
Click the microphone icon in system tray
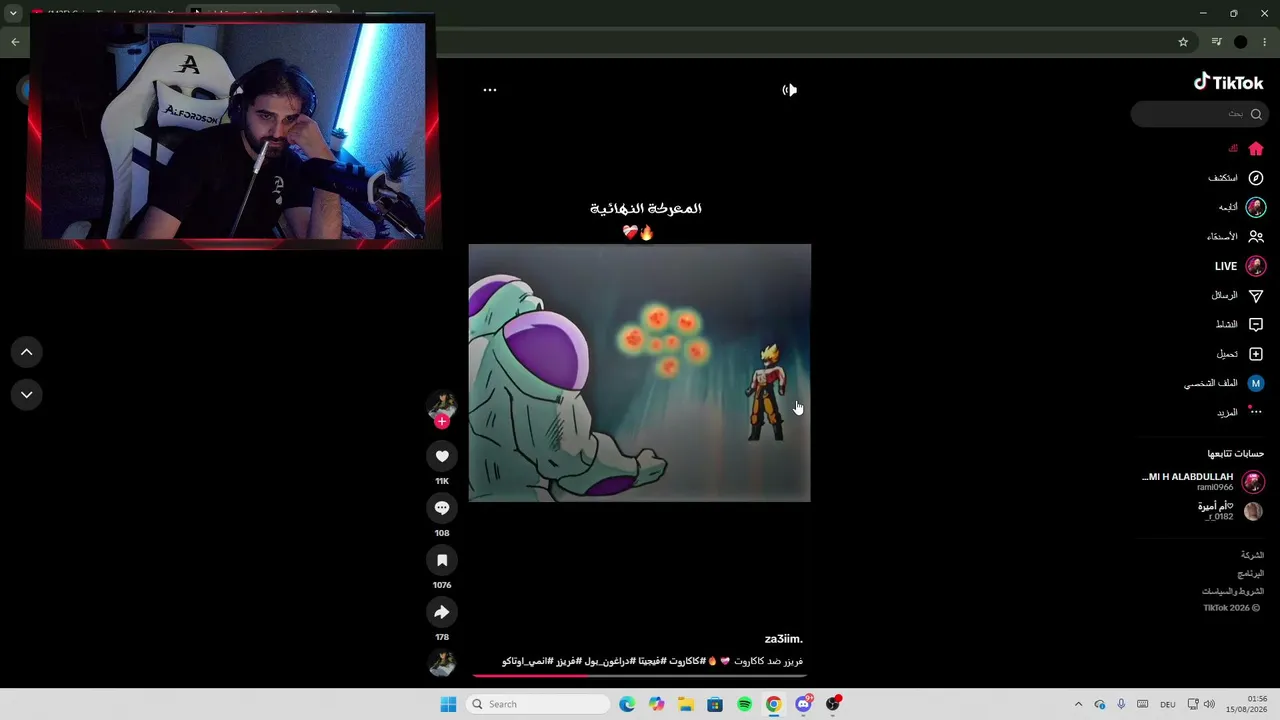[x=1121, y=704]
